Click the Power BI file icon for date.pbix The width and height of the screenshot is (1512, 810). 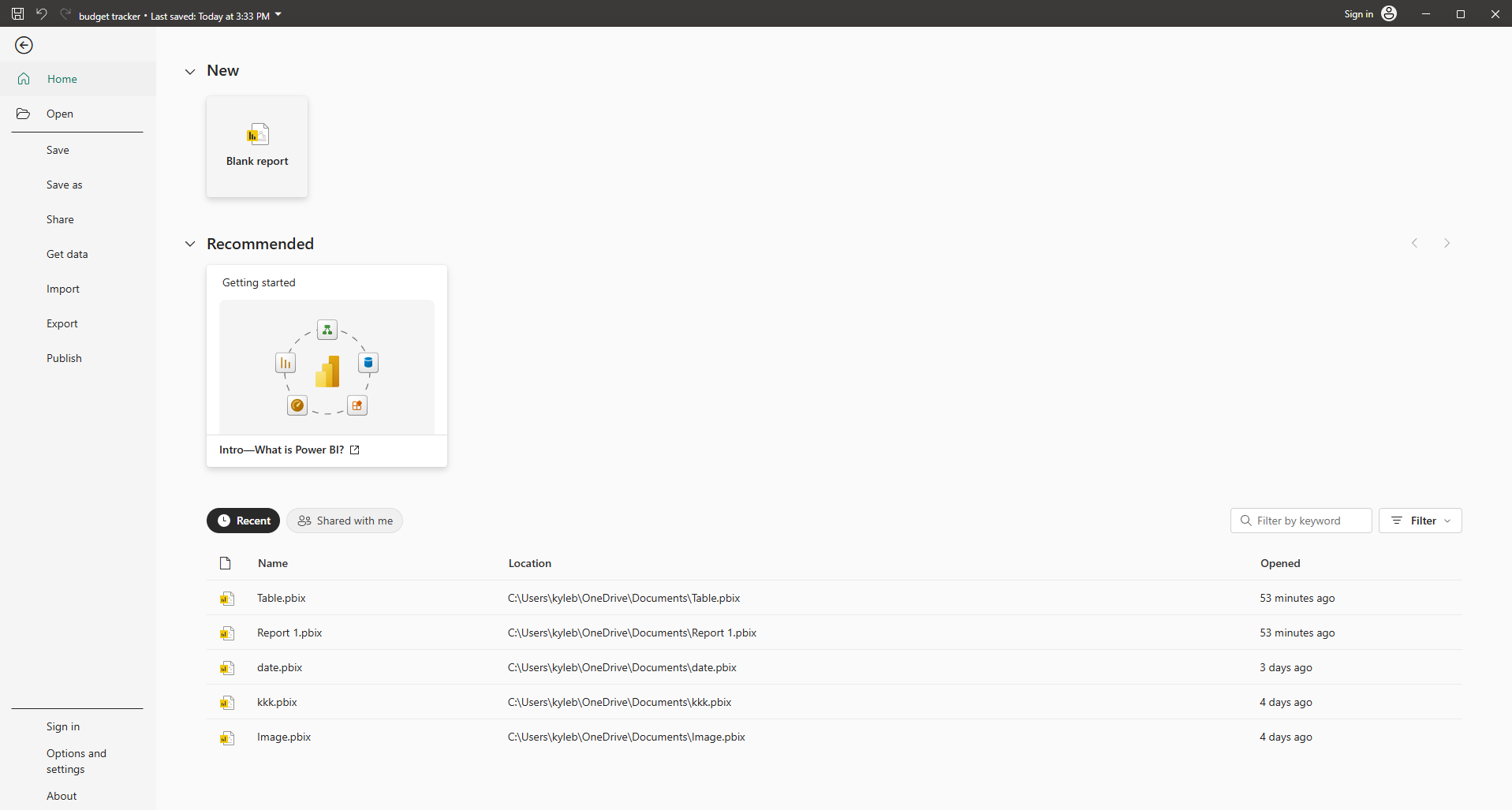227,668
